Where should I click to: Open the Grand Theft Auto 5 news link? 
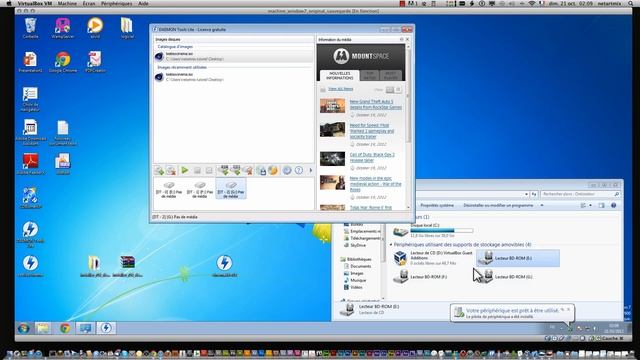click(376, 104)
